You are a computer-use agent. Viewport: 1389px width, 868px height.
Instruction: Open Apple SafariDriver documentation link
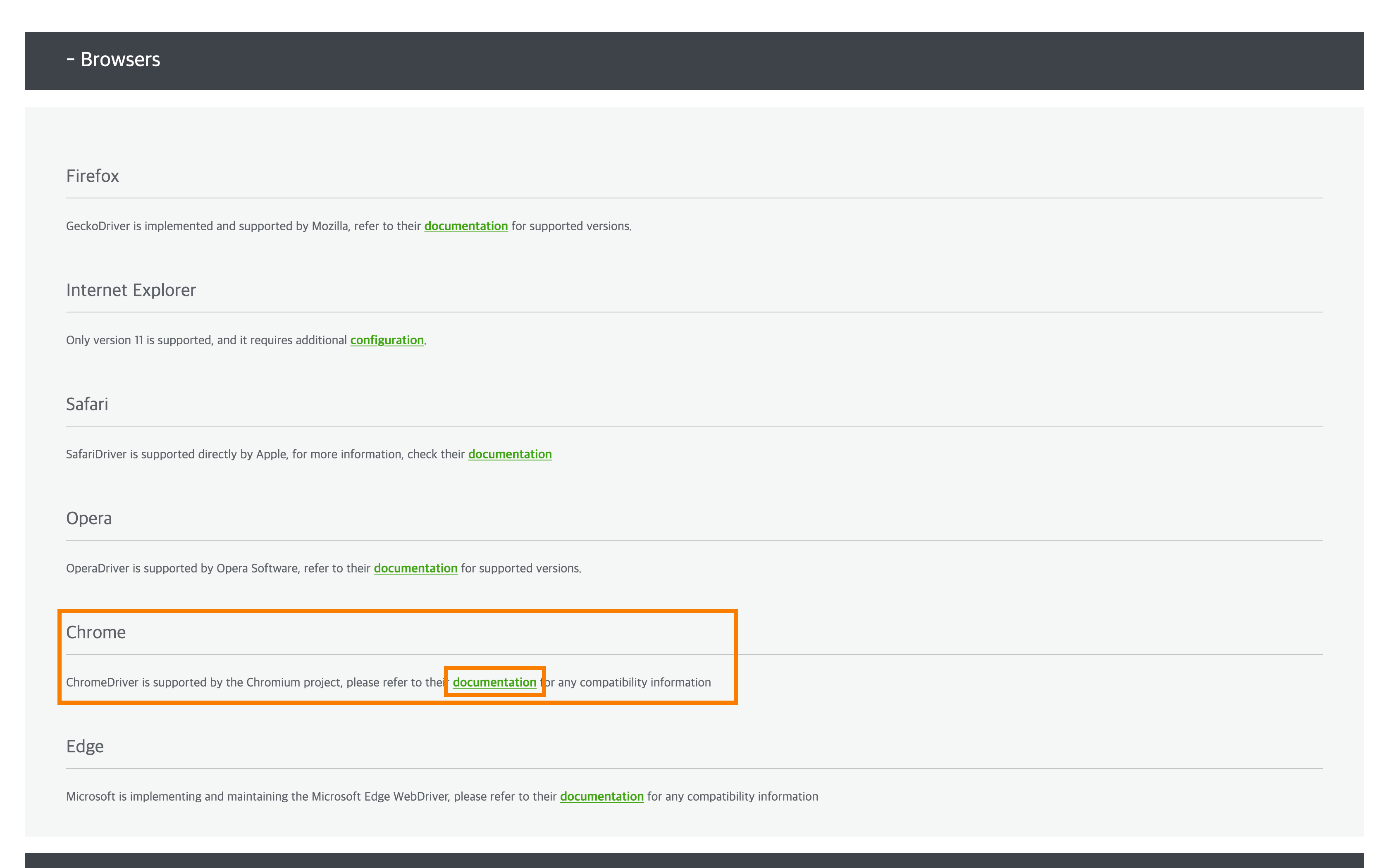(509, 455)
